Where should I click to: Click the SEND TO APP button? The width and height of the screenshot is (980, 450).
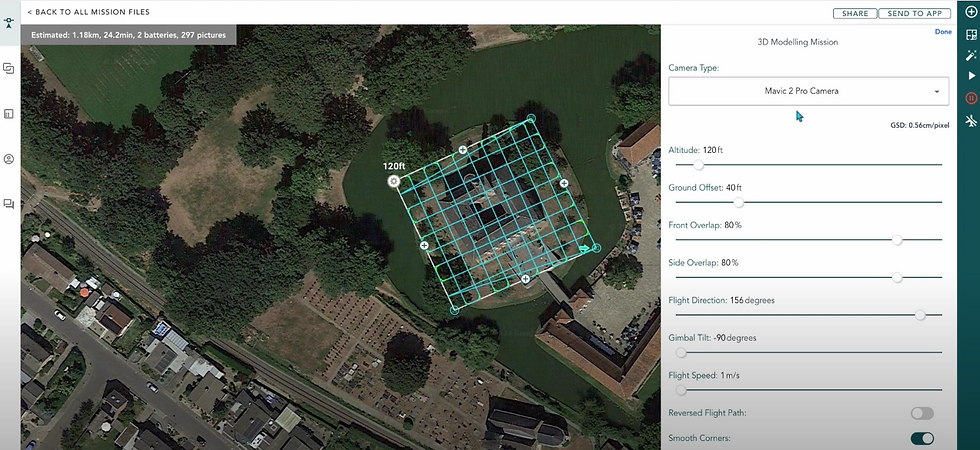tap(915, 13)
